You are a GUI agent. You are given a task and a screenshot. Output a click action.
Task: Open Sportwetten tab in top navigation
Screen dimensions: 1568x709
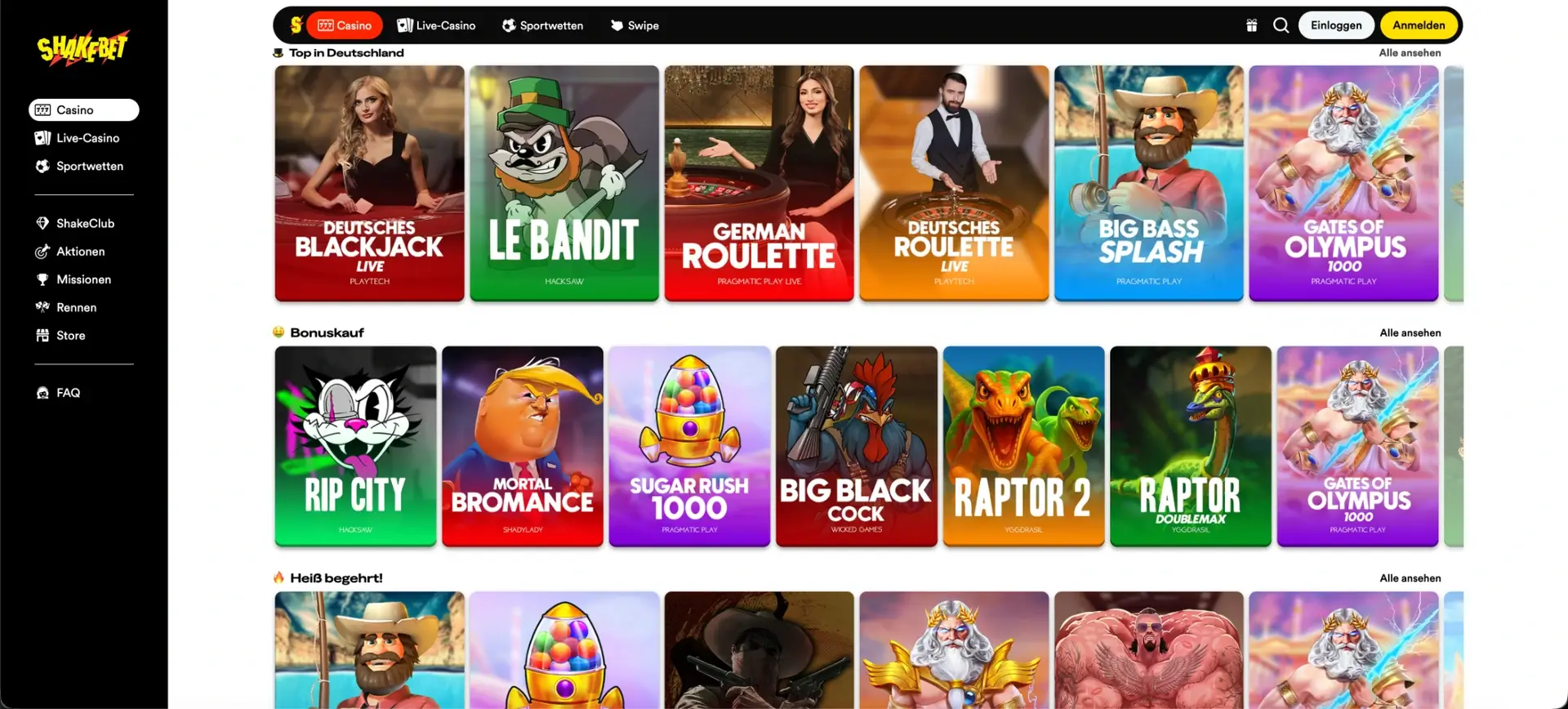point(542,25)
